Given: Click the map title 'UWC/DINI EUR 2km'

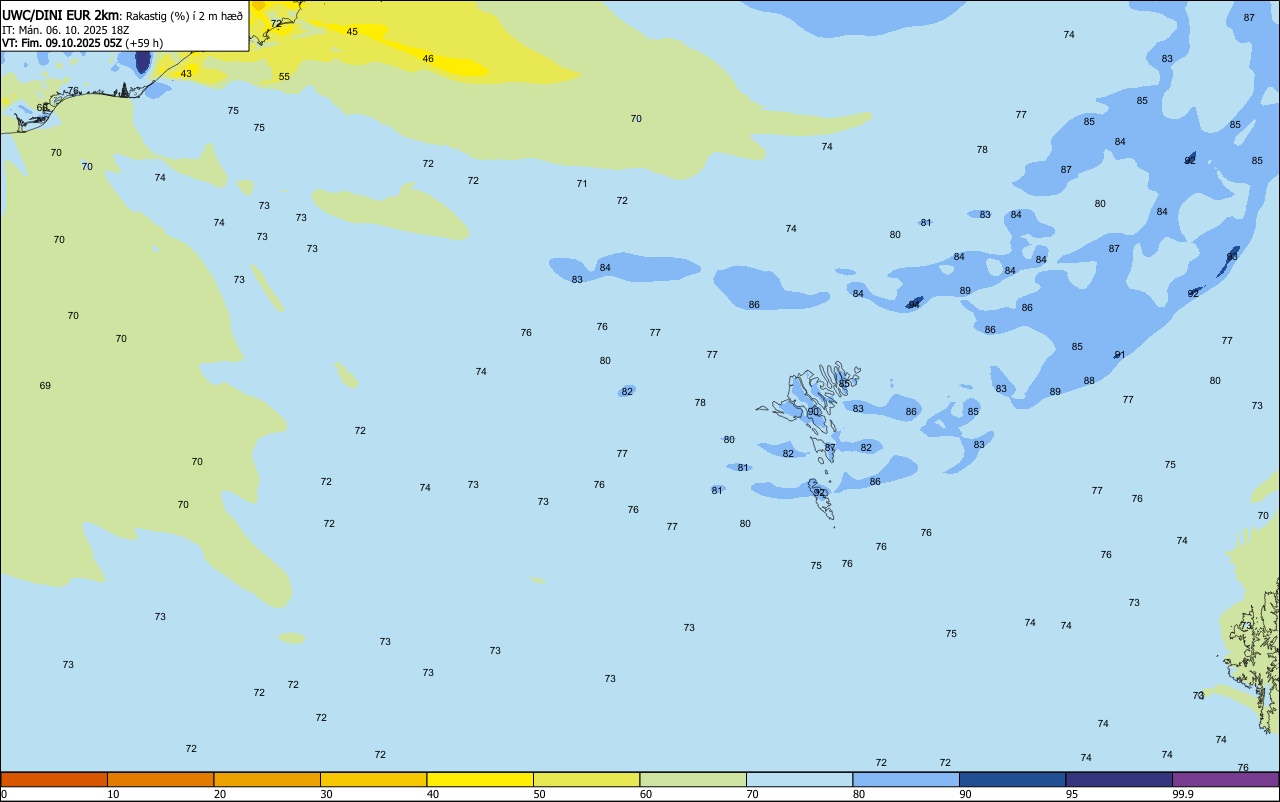Looking at the screenshot, I should tap(61, 15).
